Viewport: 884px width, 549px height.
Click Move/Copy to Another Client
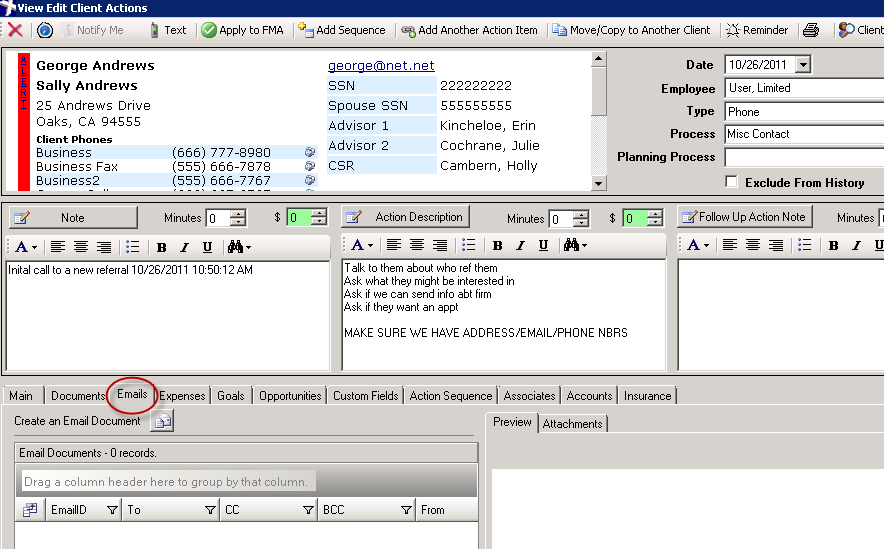[631, 30]
